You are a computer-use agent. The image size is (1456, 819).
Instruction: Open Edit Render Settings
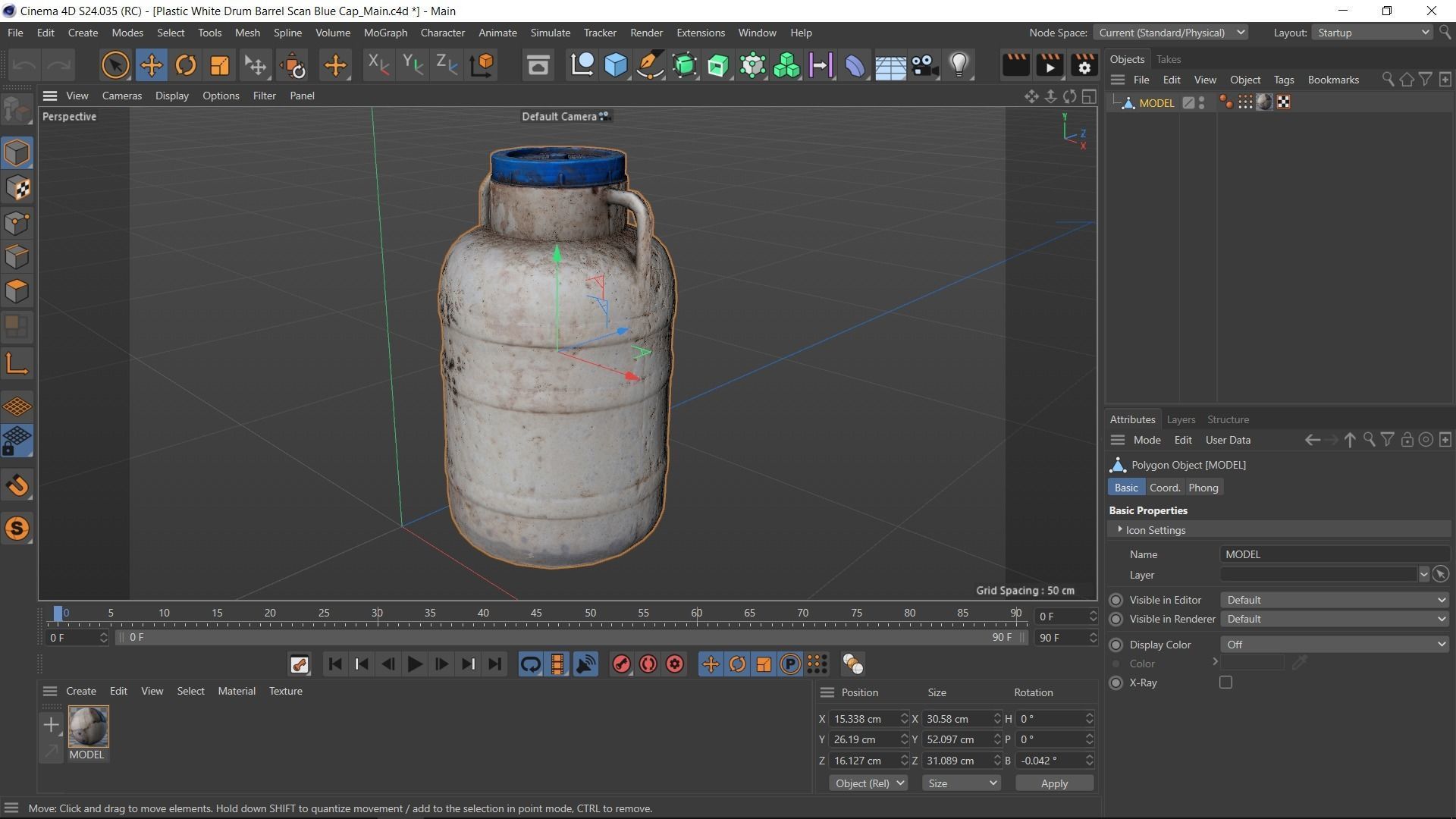(x=1084, y=65)
